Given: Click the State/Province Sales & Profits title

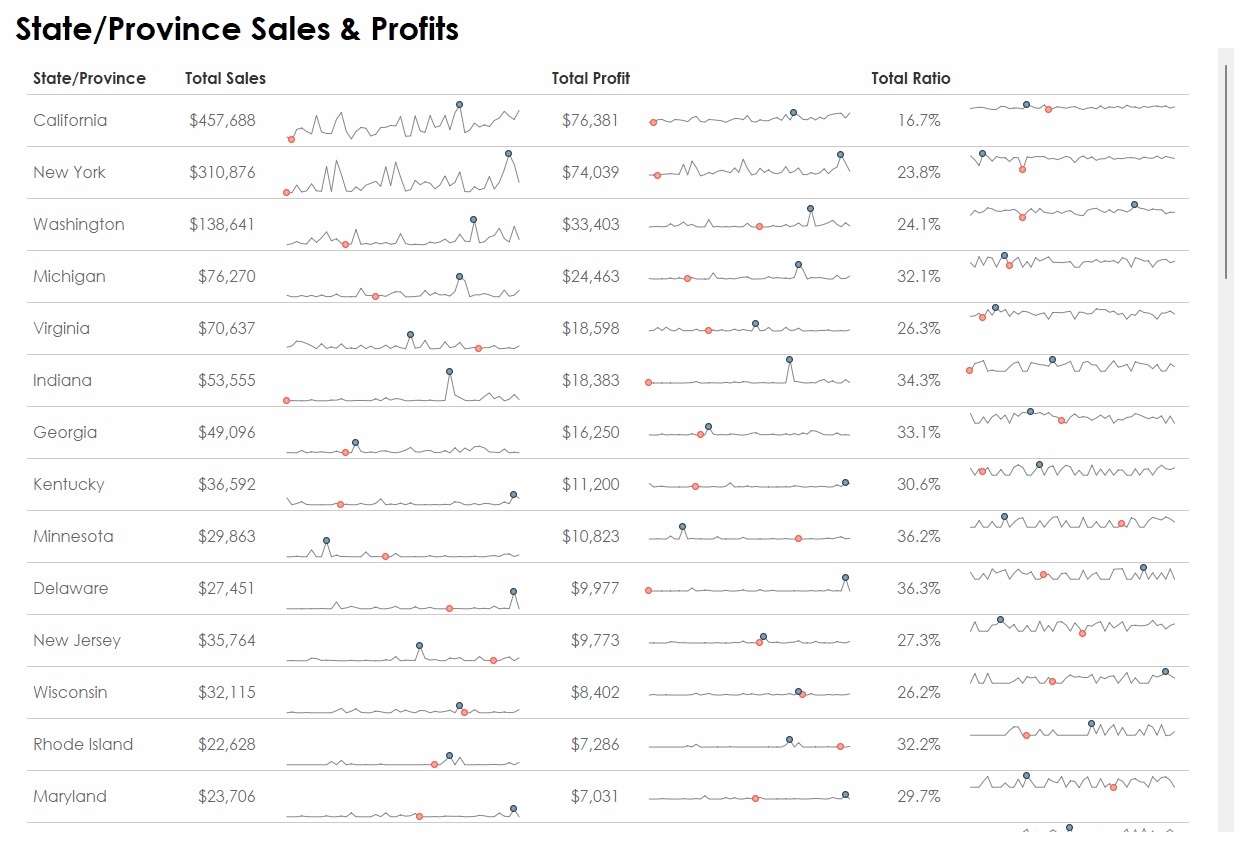Looking at the screenshot, I should (x=237, y=29).
